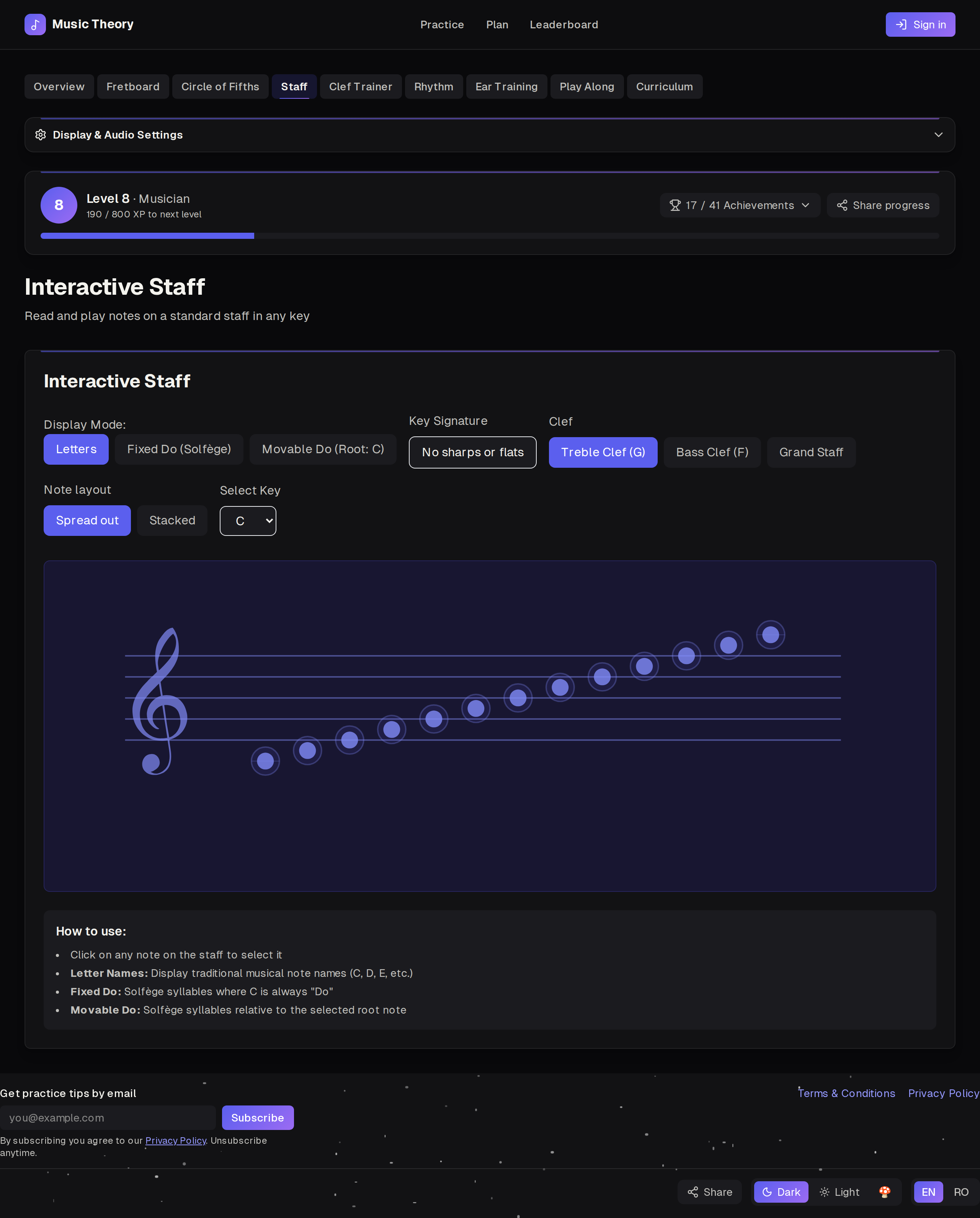Select Spread out note layout
This screenshot has width=980, height=1218.
[87, 520]
